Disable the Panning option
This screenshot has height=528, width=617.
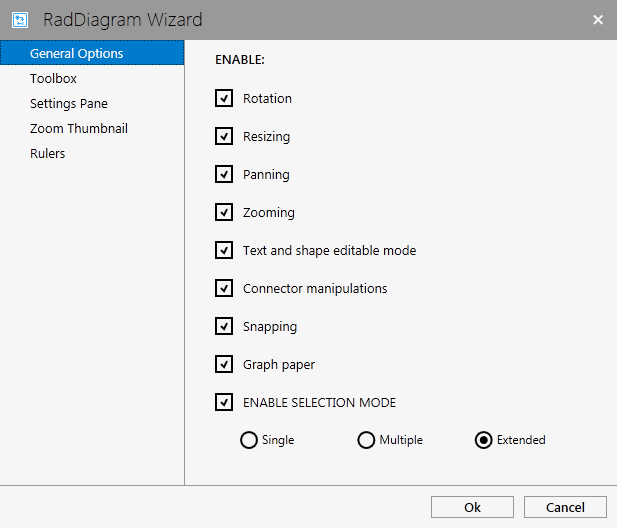click(224, 174)
